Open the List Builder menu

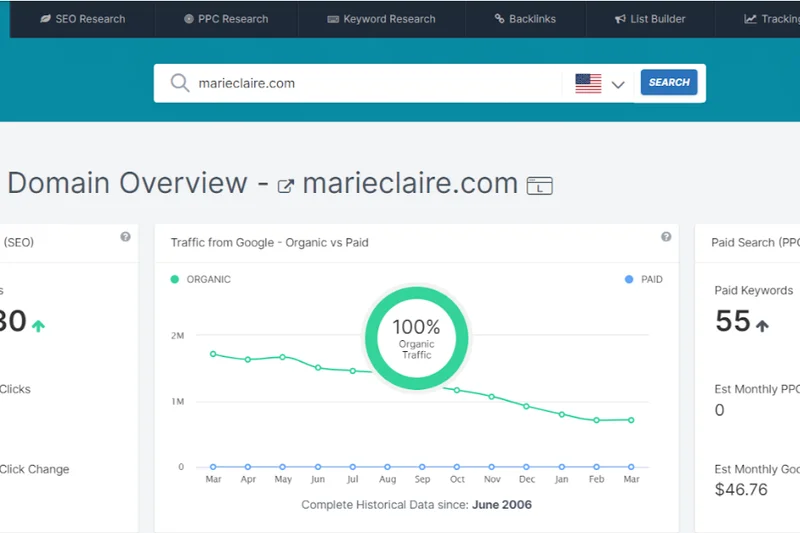pyautogui.click(x=650, y=19)
